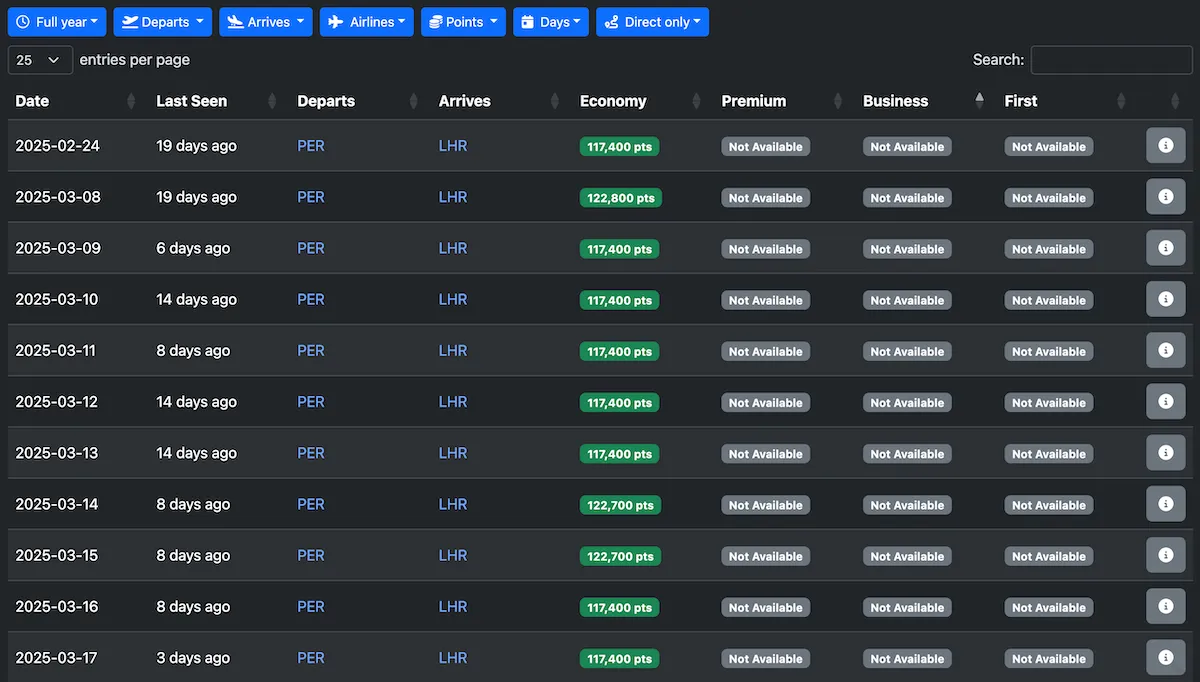Focus the Search input field
The image size is (1200, 682).
coord(1111,60)
